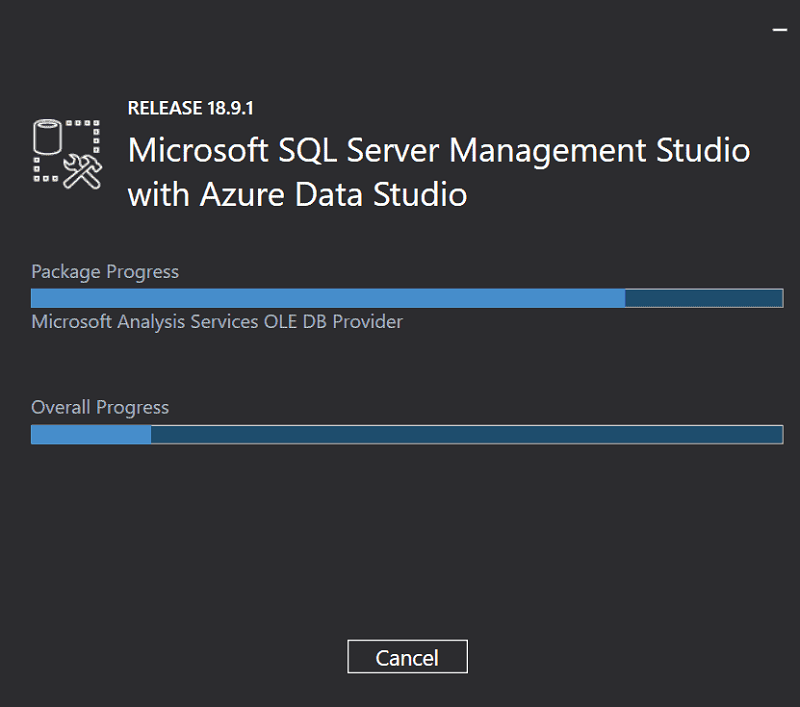Cancel the SSMS installation
800x707 pixels.
[406, 657]
